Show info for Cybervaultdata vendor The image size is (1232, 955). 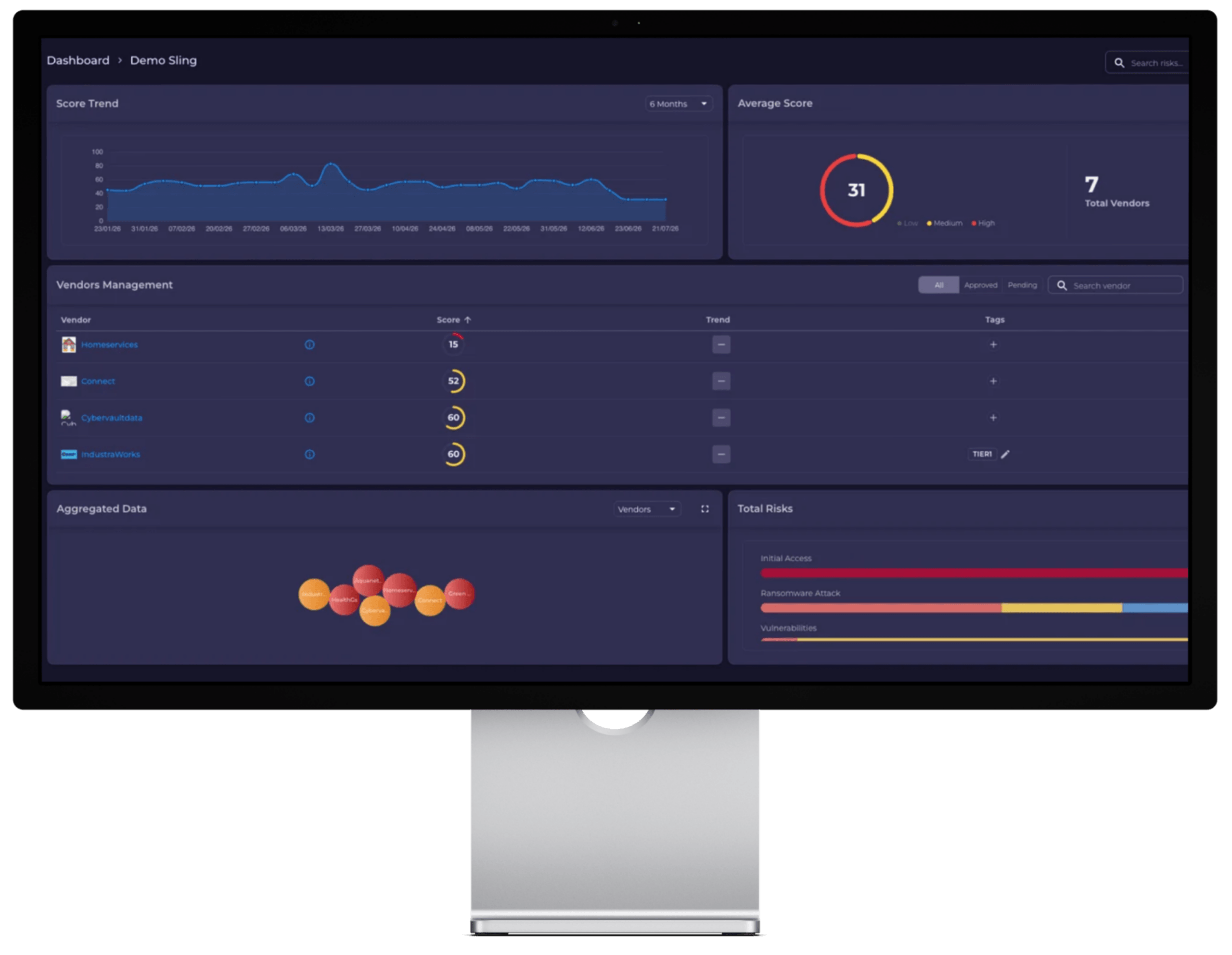[x=310, y=418]
